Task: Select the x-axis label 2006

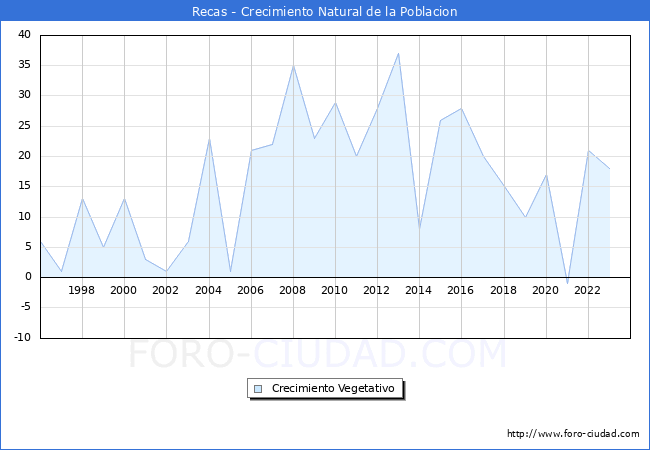Action: point(250,290)
